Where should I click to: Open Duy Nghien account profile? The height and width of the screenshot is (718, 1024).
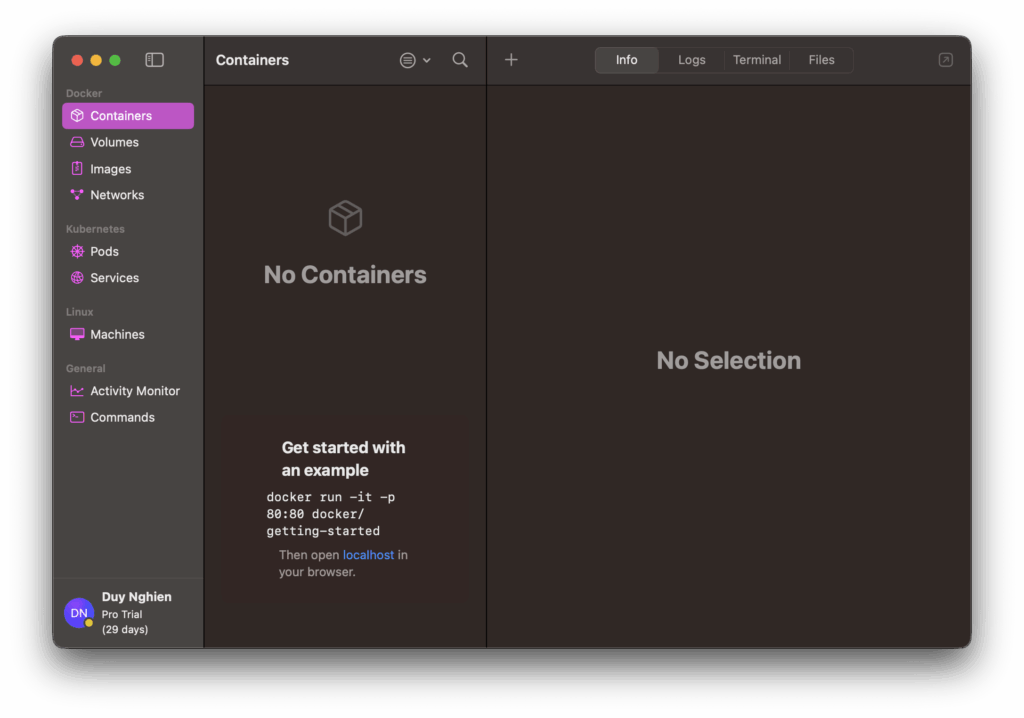point(118,612)
